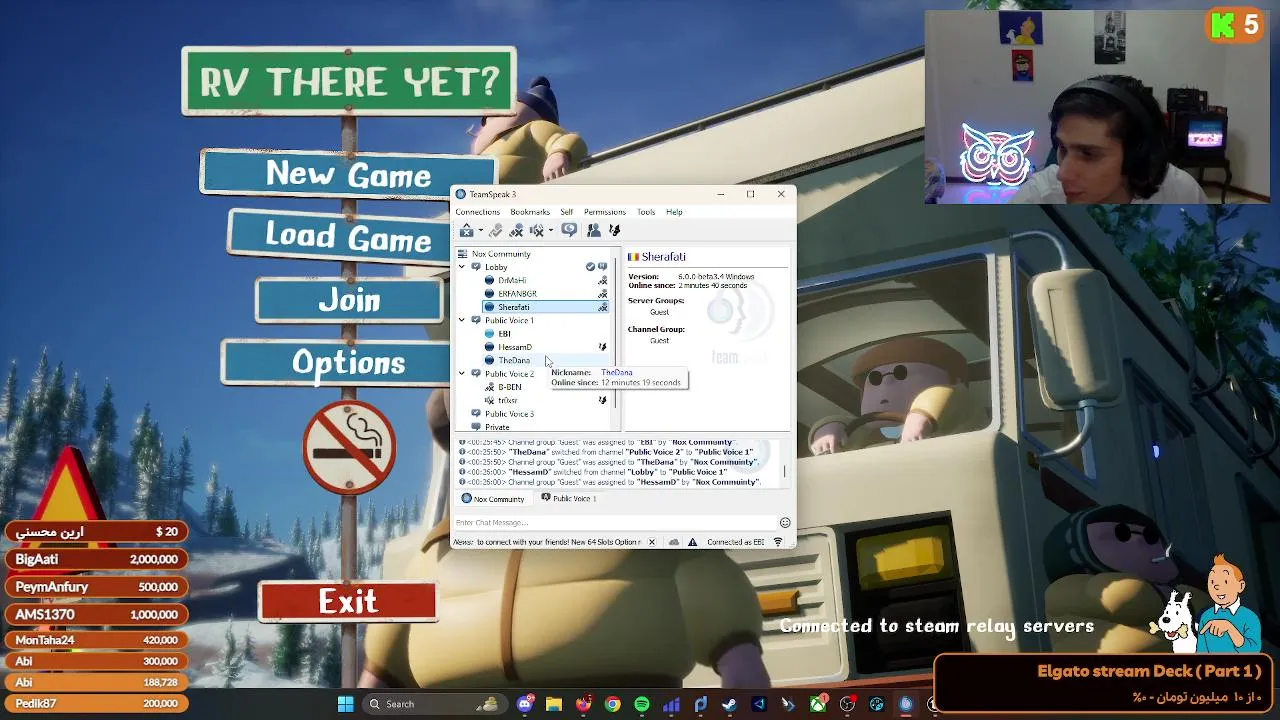
Task: Toggle mute microphone in TeamSpeak toolbar
Action: pyautogui.click(x=516, y=231)
